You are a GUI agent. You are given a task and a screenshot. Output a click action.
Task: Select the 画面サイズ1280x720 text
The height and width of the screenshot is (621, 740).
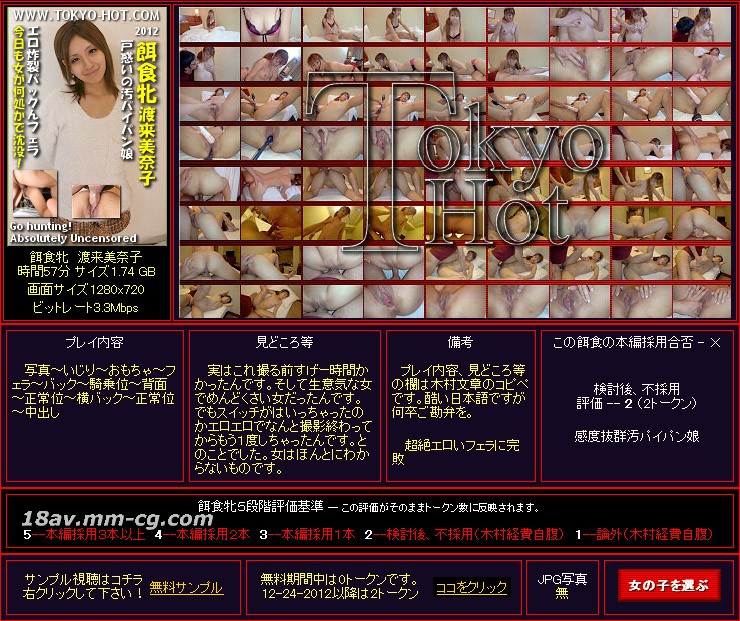coord(86,289)
